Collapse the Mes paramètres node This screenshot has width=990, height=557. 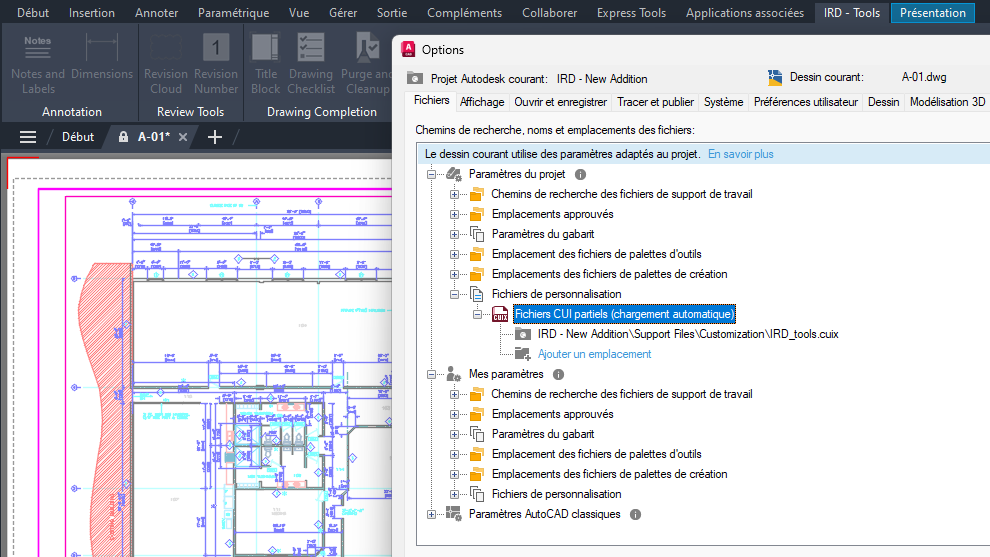point(431,374)
